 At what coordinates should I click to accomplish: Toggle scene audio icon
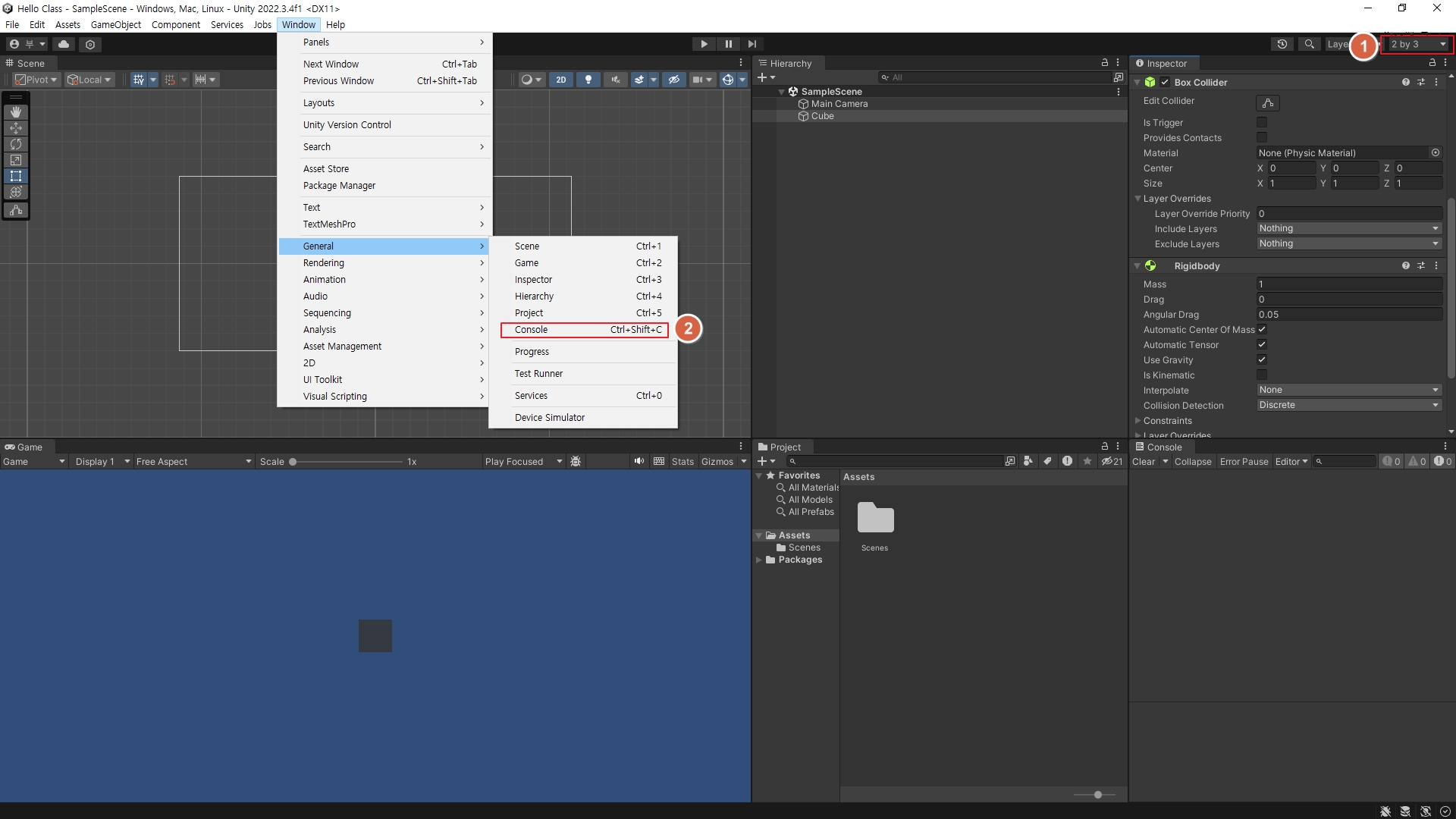(616, 80)
